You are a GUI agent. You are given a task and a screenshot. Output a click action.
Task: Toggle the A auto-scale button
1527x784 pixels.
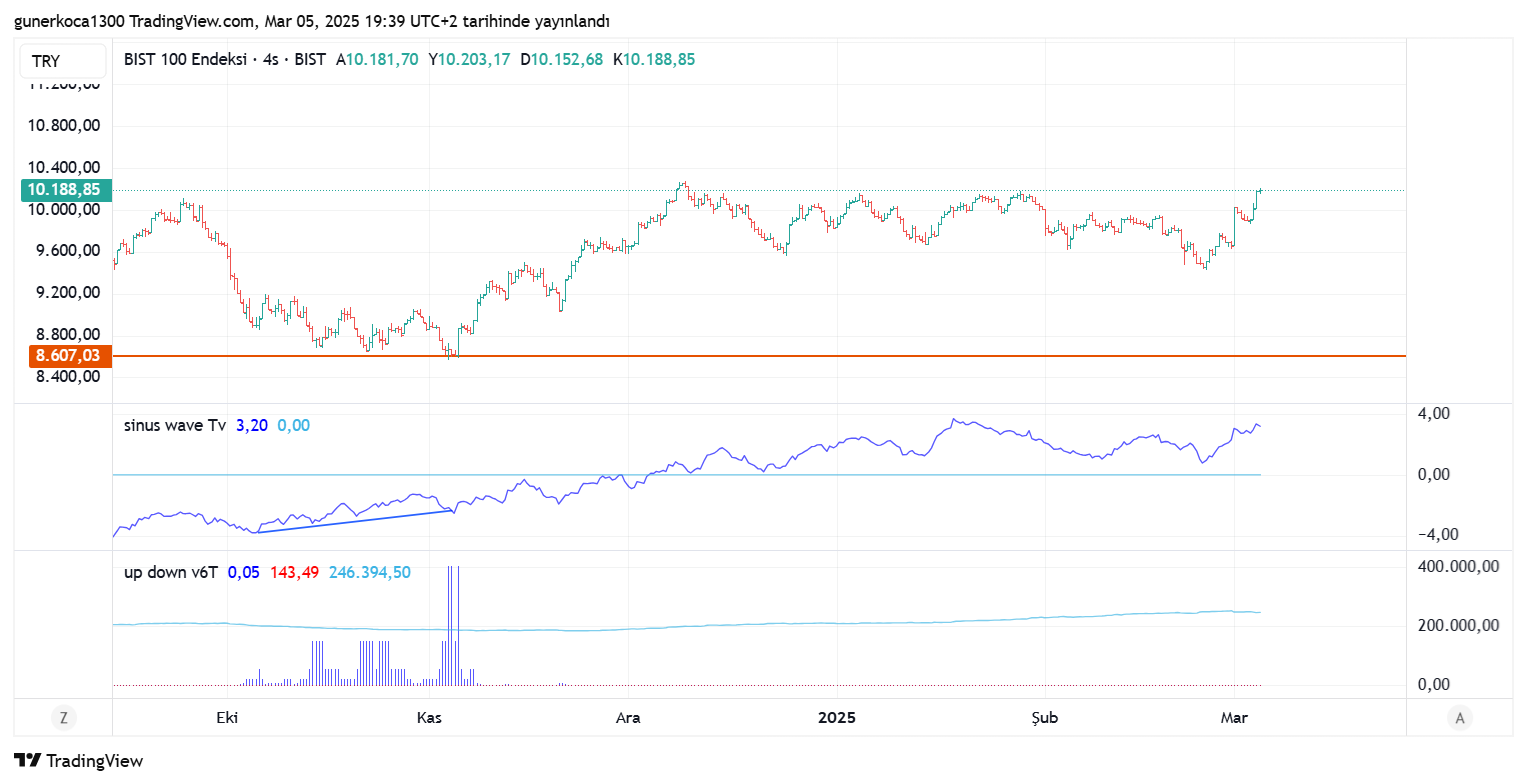coord(1460,717)
